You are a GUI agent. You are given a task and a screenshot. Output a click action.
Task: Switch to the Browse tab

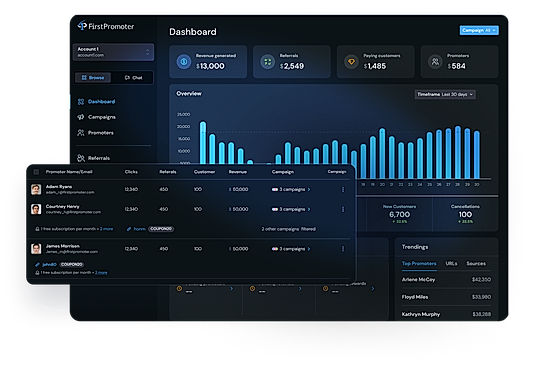click(x=93, y=78)
